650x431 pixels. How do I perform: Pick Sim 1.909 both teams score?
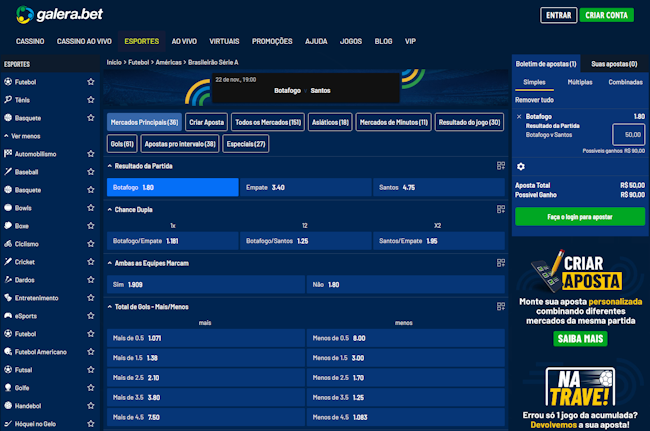(206, 285)
